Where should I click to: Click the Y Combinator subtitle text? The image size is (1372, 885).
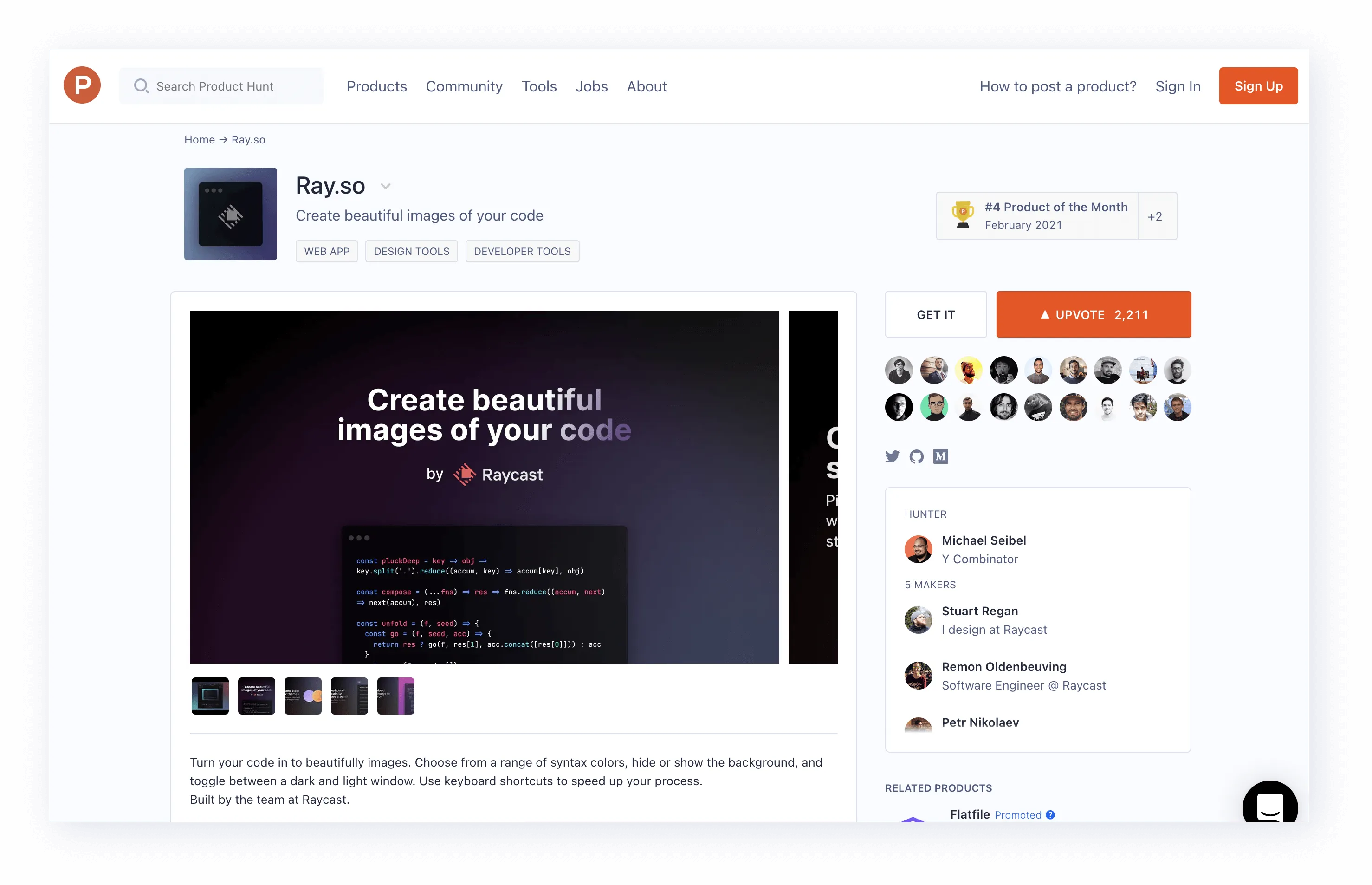click(980, 559)
